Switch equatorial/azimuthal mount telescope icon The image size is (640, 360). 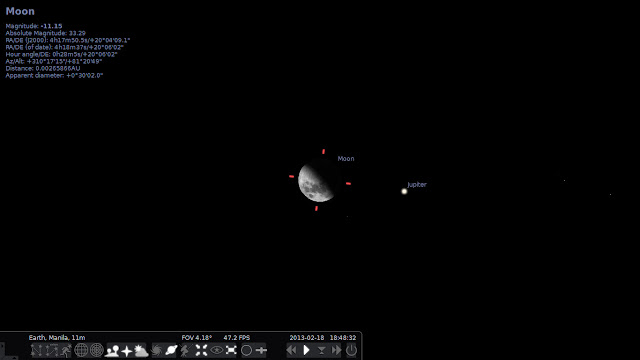point(186,350)
